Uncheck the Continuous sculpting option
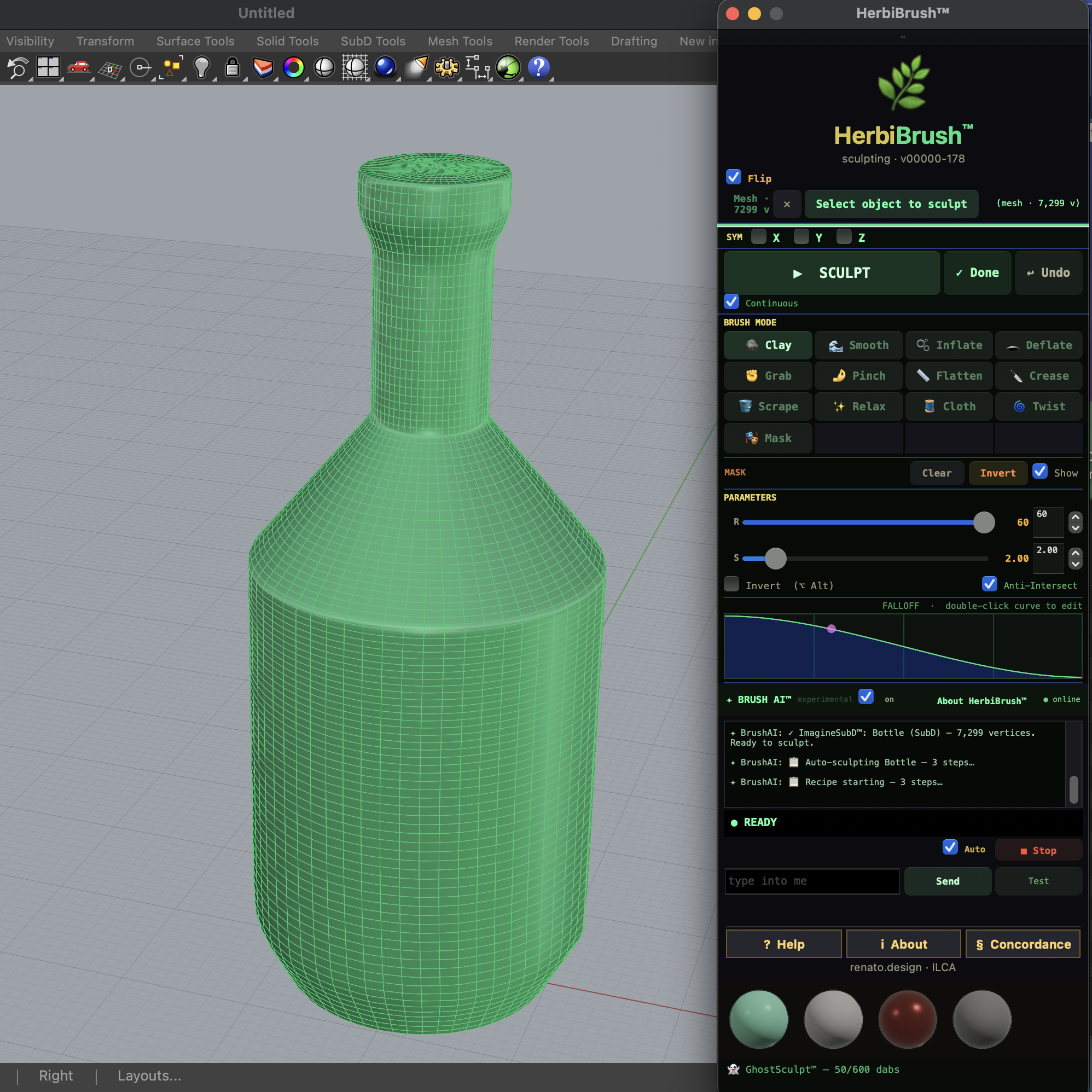 tap(731, 301)
